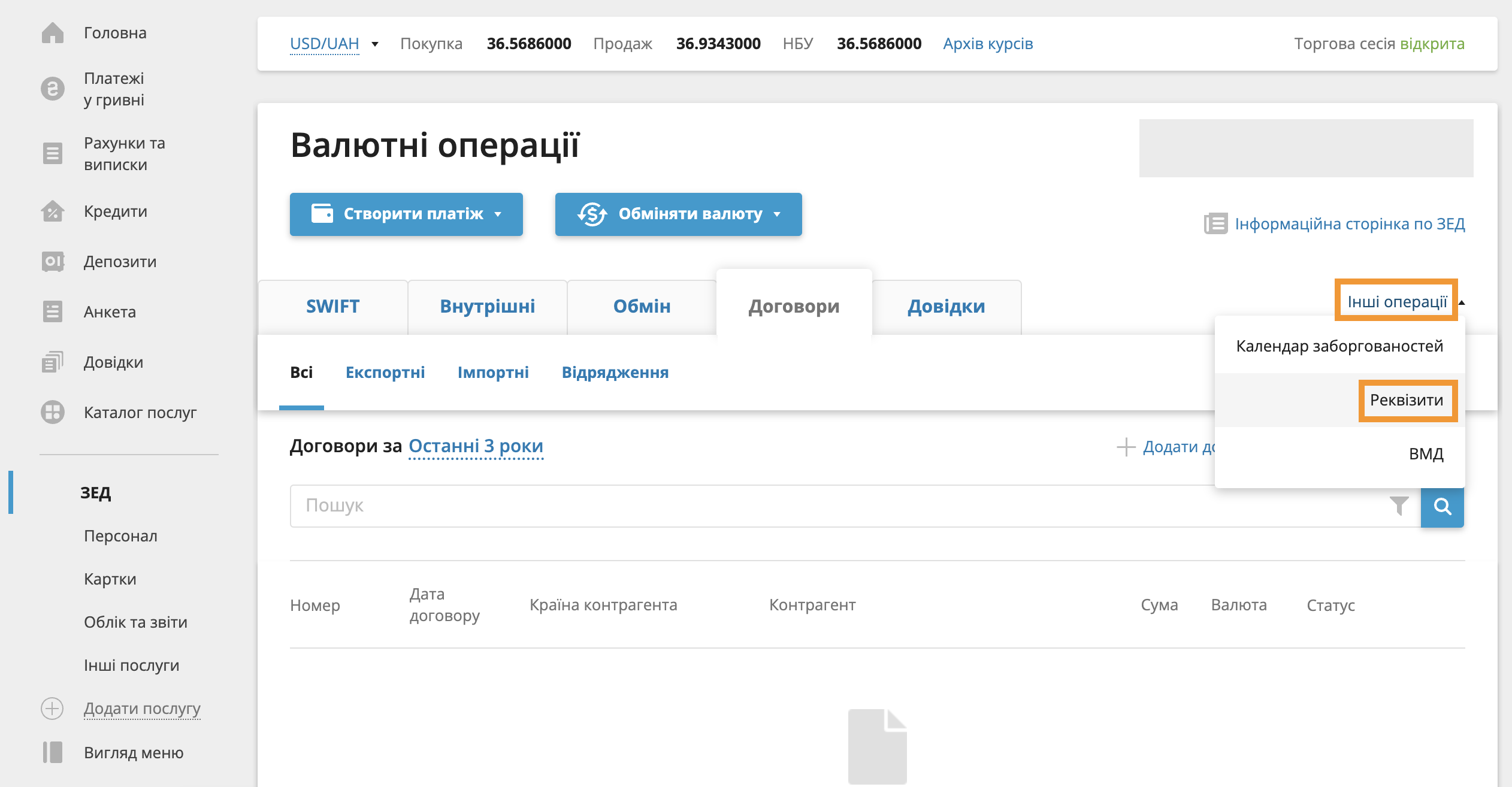Image resolution: width=1512 pixels, height=787 pixels.
Task: Expand the USD/UAH currency pair dropdown
Action: pos(334,44)
